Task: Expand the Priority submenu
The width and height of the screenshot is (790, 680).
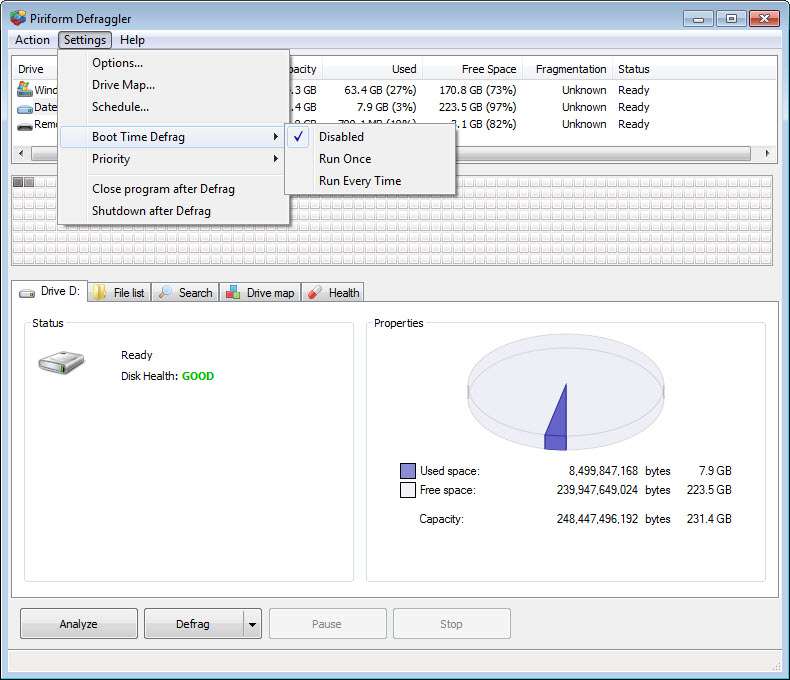Action: point(174,159)
